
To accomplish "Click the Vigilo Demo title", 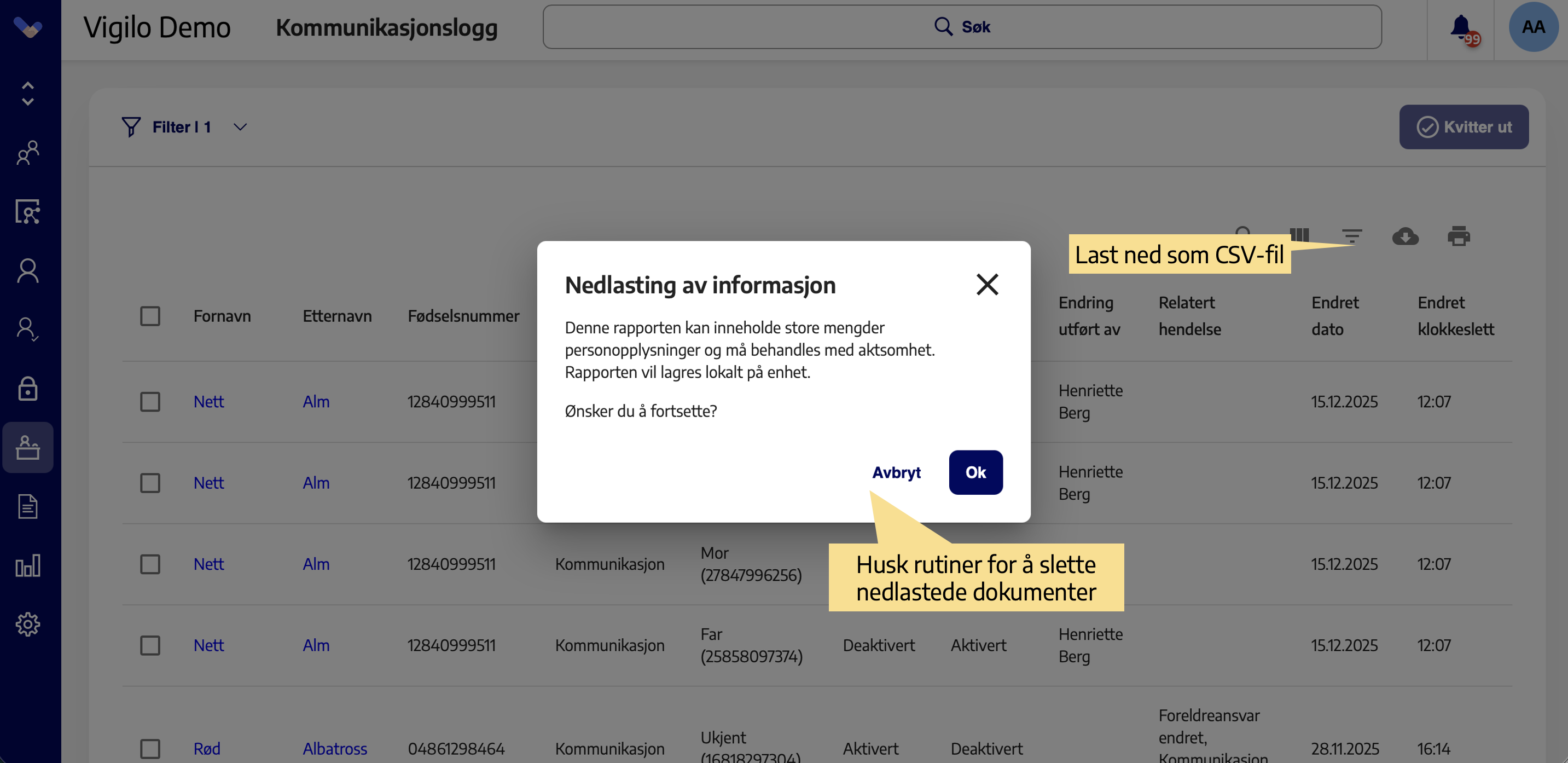I will click(x=157, y=27).
